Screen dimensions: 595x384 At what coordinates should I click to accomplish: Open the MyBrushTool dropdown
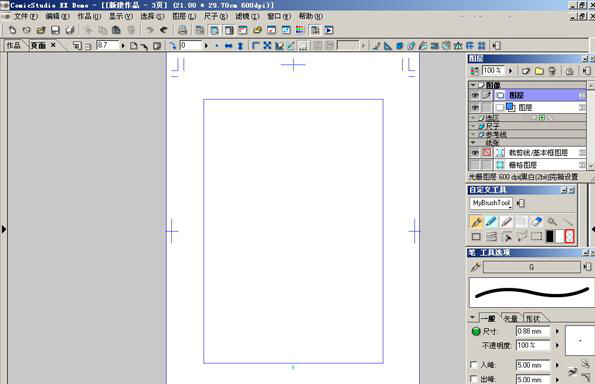click(491, 203)
